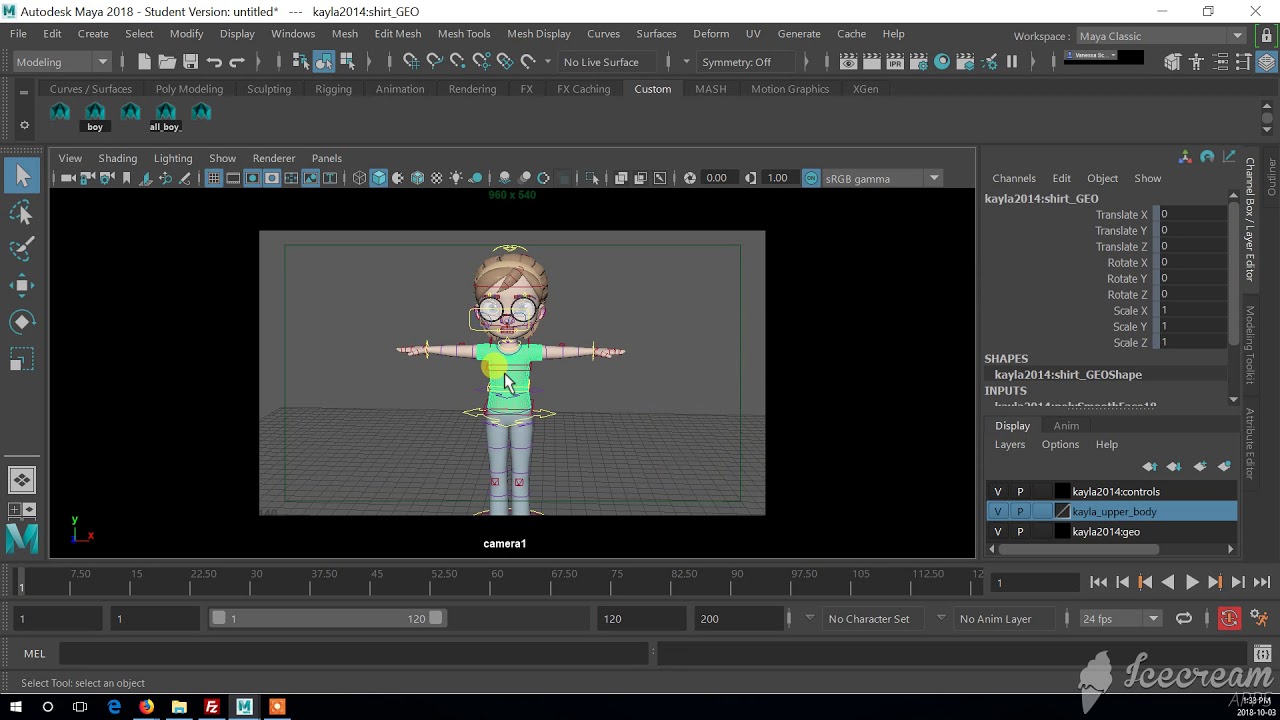The image size is (1280, 720).
Task: Open the Channels menu in Channel Box
Action: pyautogui.click(x=1014, y=178)
